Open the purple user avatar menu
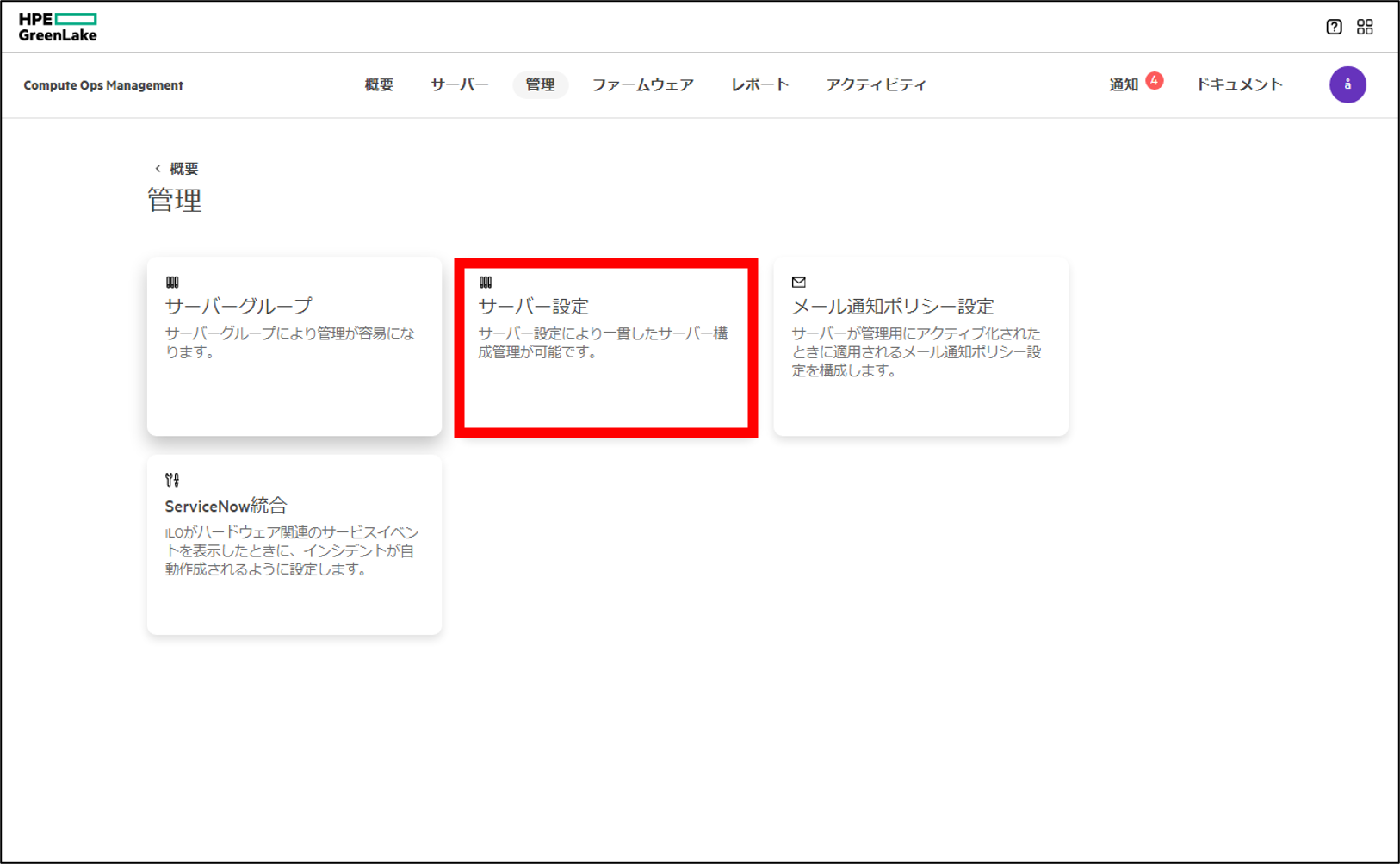The image size is (1400, 864). click(x=1347, y=84)
